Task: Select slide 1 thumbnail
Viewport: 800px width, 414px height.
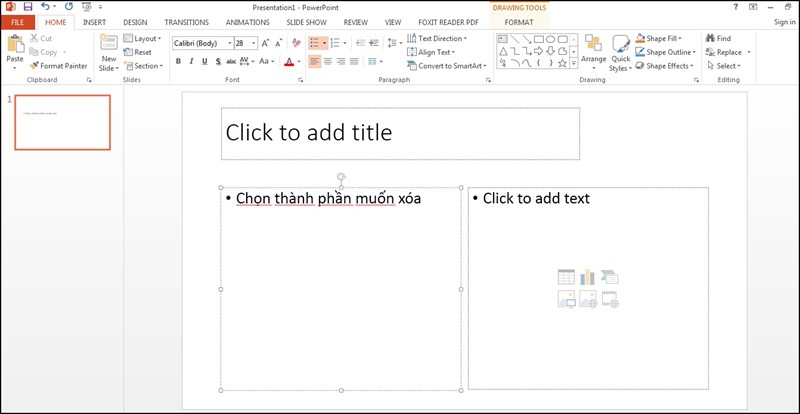Action: [62, 123]
